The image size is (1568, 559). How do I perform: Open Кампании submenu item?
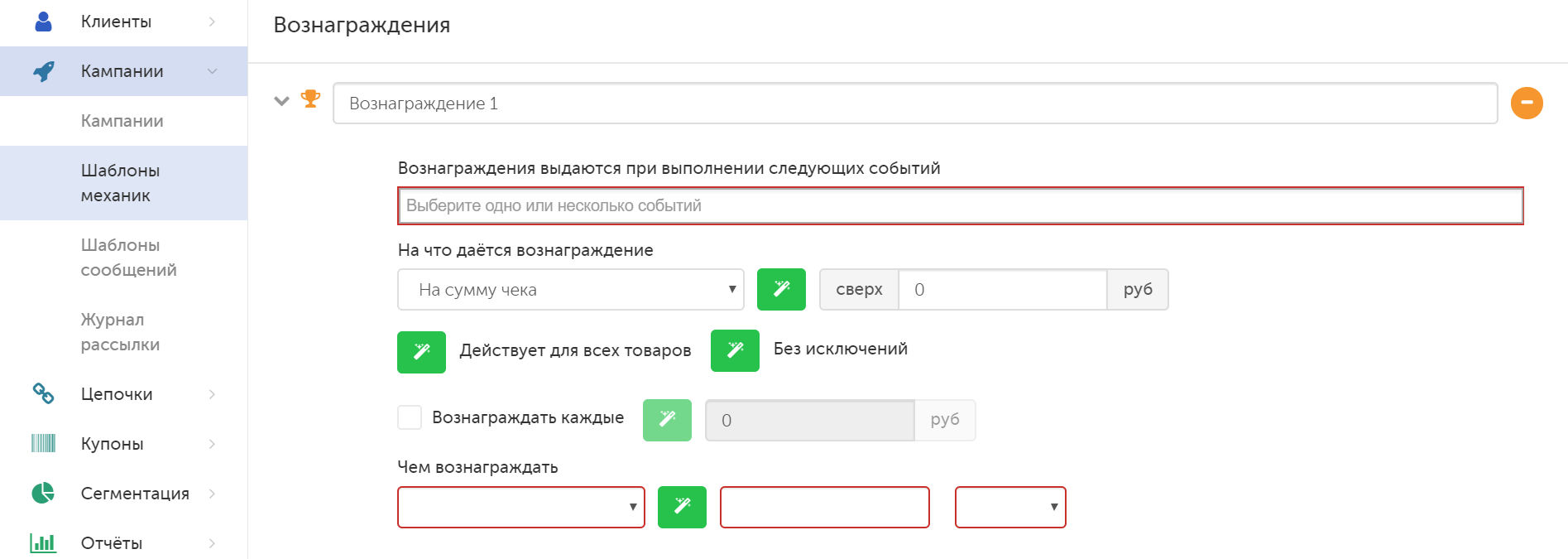tap(123, 121)
